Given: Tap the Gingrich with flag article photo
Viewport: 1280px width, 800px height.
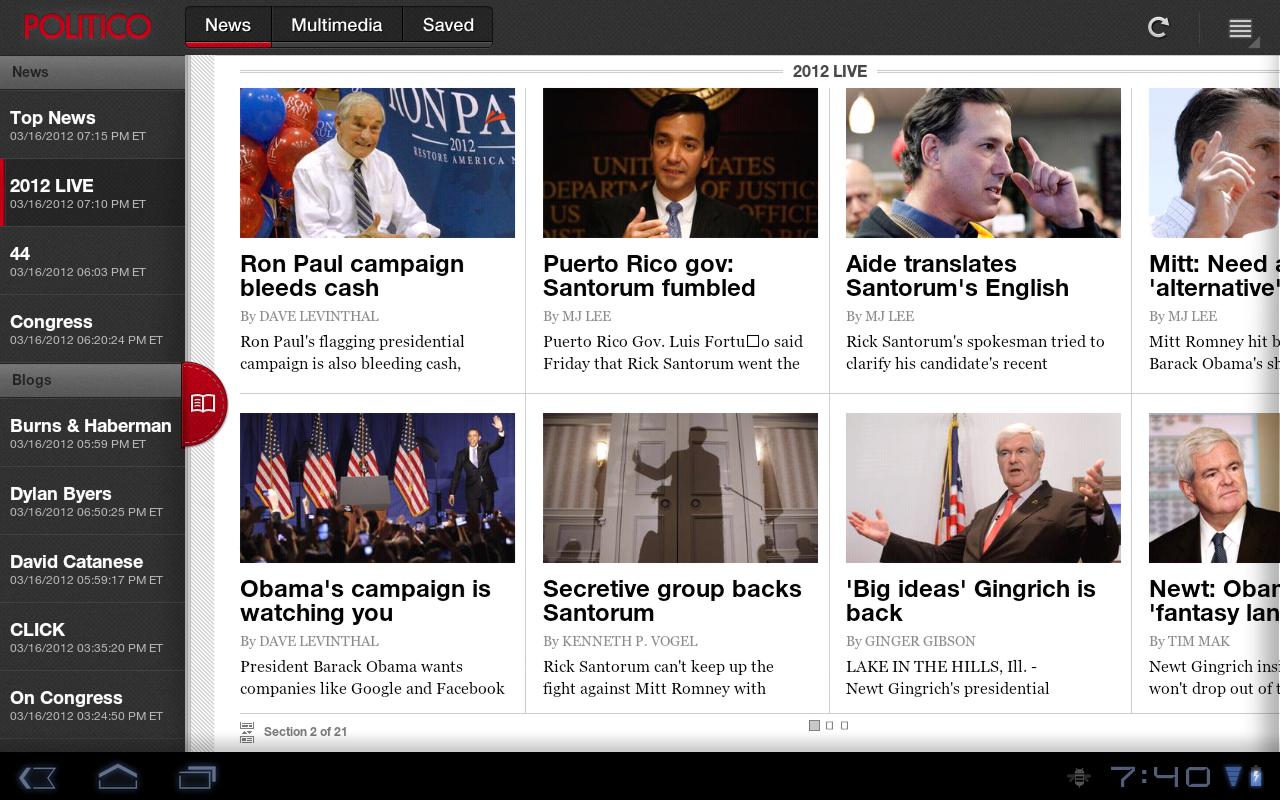Looking at the screenshot, I should pos(983,488).
